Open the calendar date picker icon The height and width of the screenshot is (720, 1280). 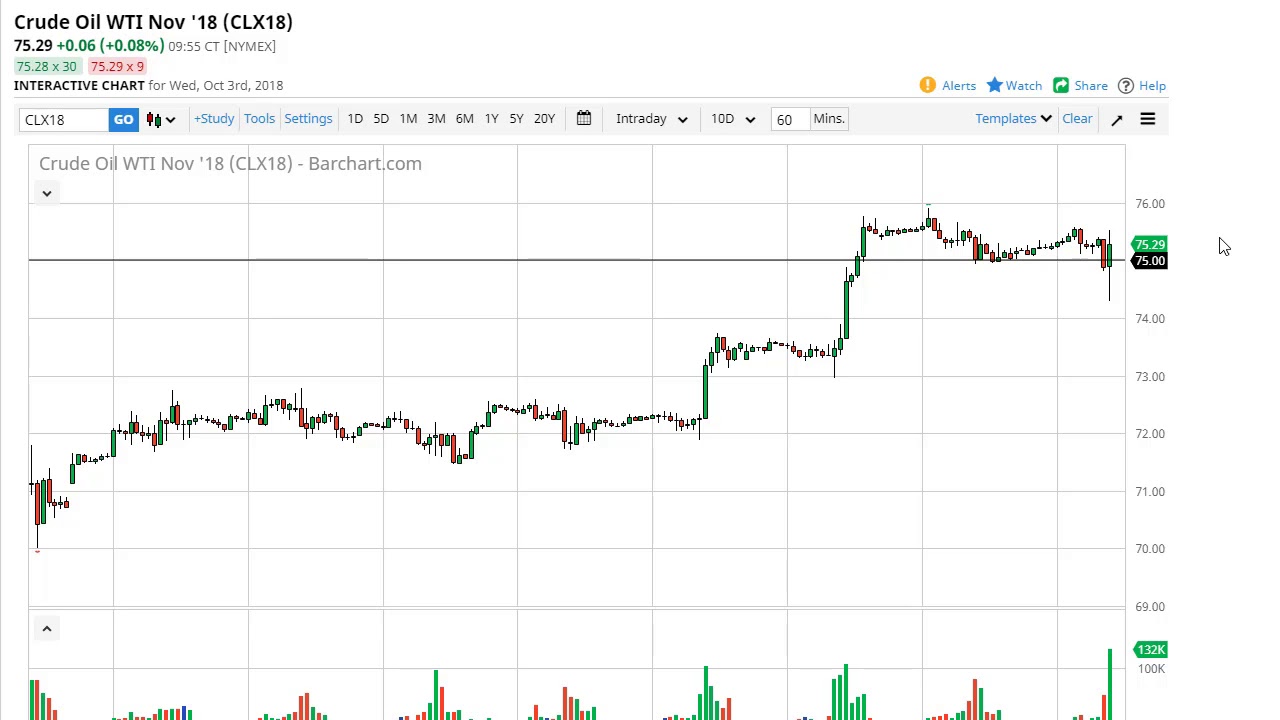pyautogui.click(x=584, y=119)
